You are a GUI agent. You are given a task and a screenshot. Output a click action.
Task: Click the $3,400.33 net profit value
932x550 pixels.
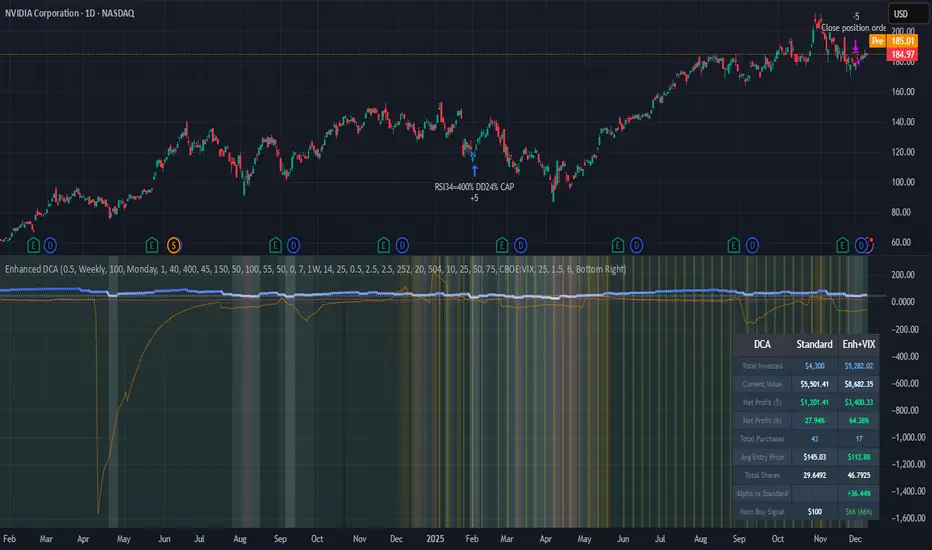(859, 403)
